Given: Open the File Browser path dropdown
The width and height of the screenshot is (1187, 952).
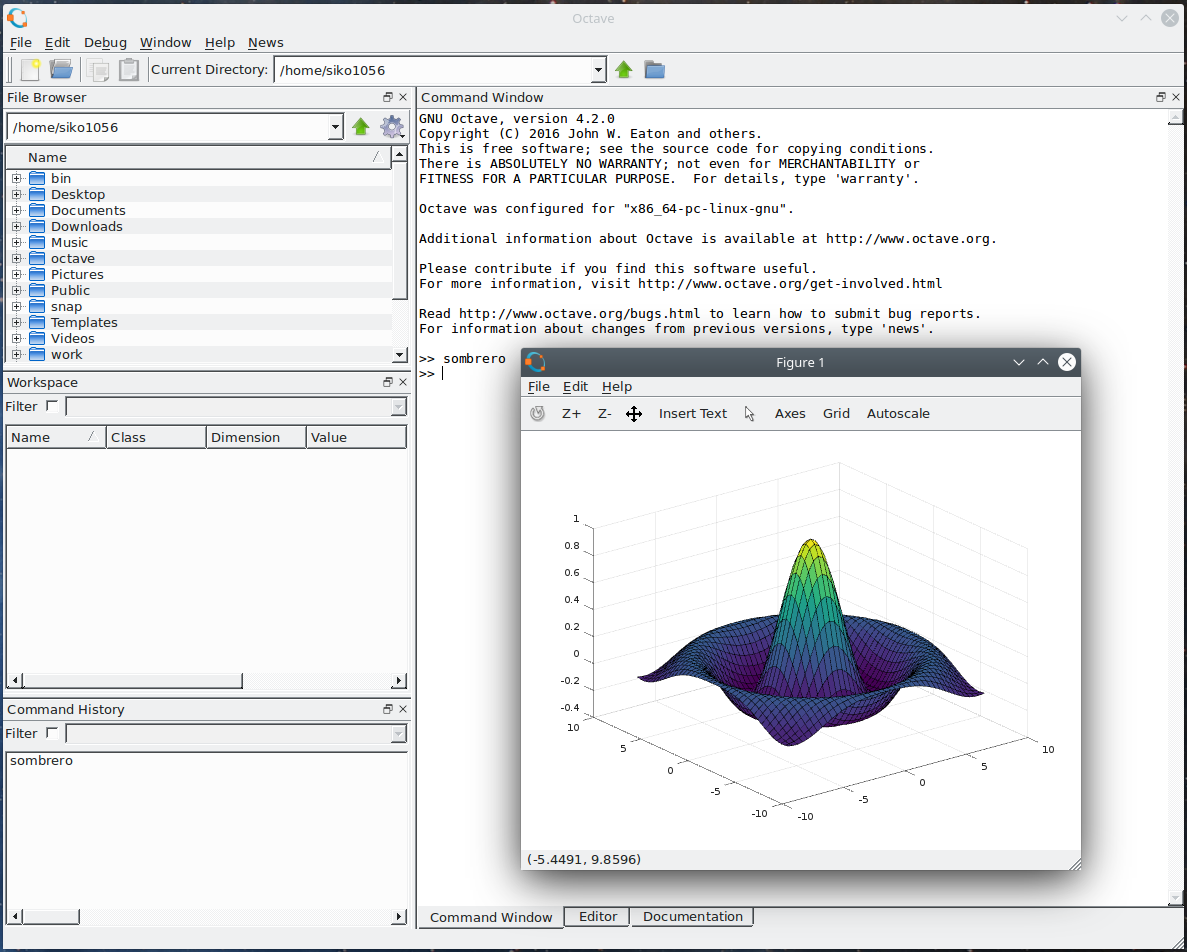Looking at the screenshot, I should coord(335,127).
